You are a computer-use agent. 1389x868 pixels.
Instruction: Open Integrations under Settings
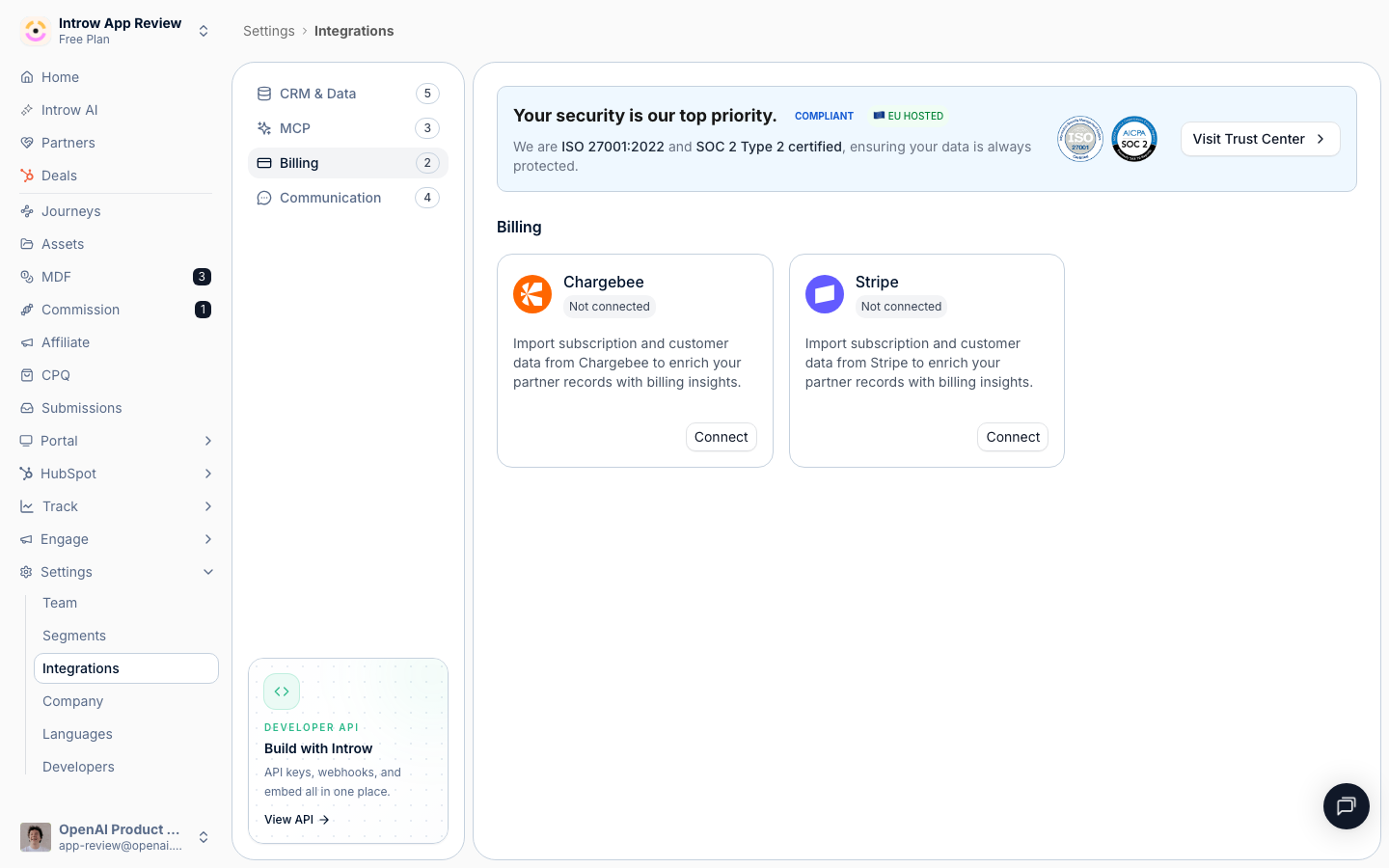tap(126, 668)
